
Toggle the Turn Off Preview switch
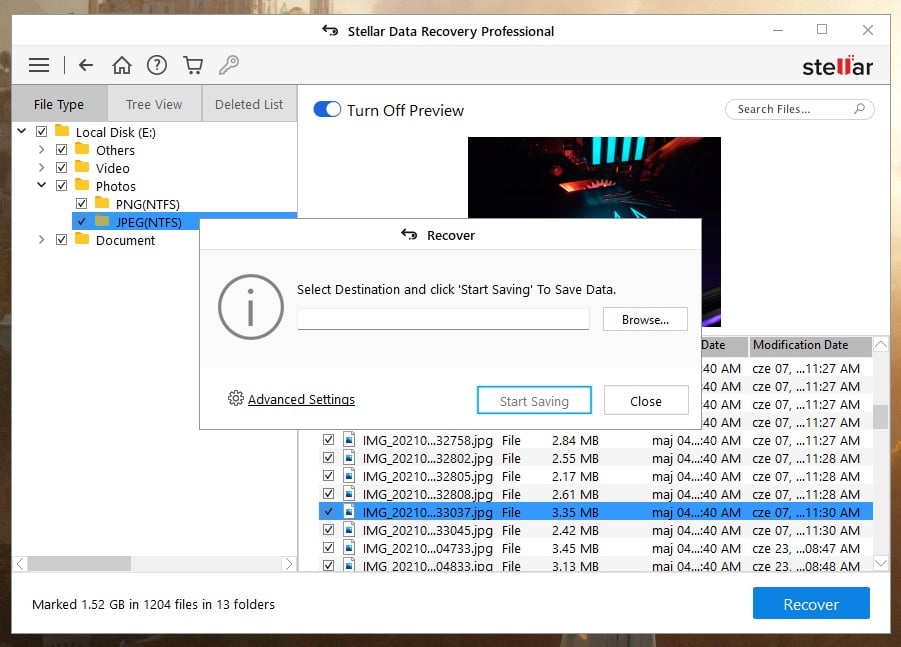pos(327,109)
